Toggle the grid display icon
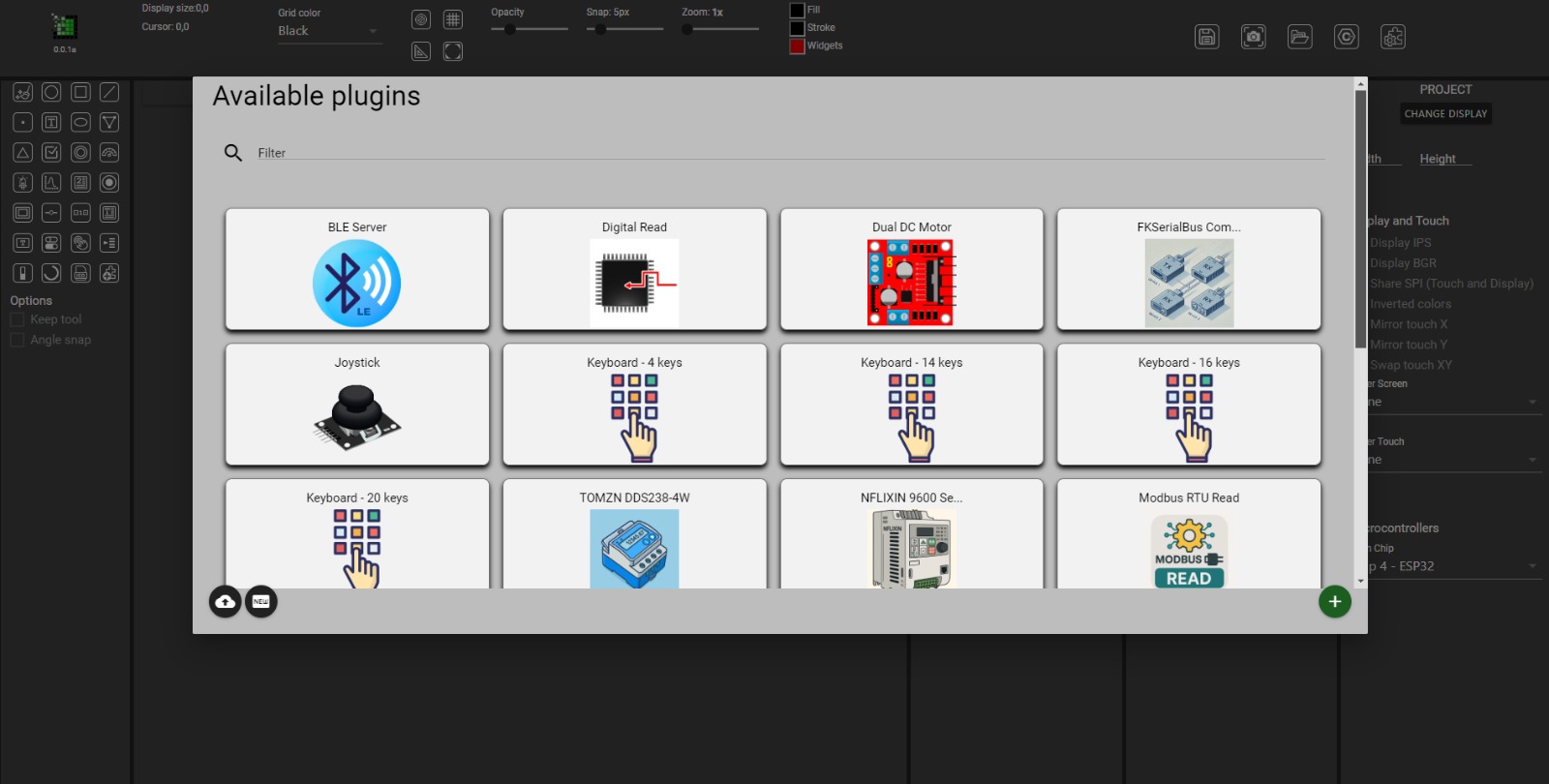This screenshot has width=1549, height=784. 452,19
